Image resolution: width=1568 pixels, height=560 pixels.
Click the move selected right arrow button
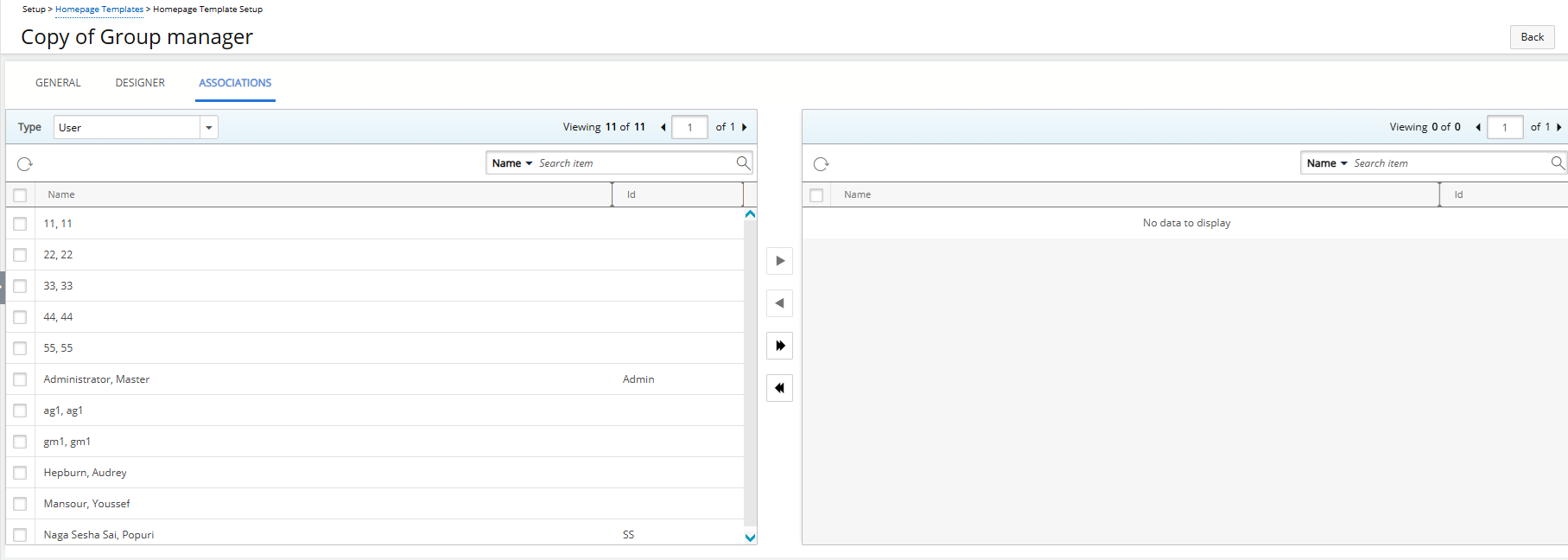[x=779, y=261]
